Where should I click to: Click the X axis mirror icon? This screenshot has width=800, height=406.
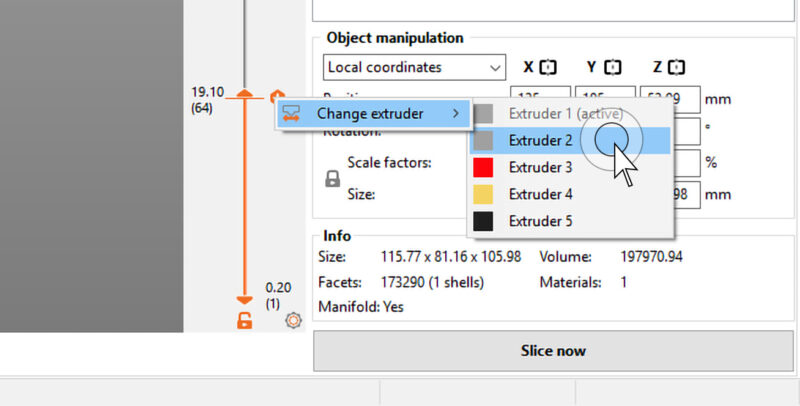click(x=548, y=68)
